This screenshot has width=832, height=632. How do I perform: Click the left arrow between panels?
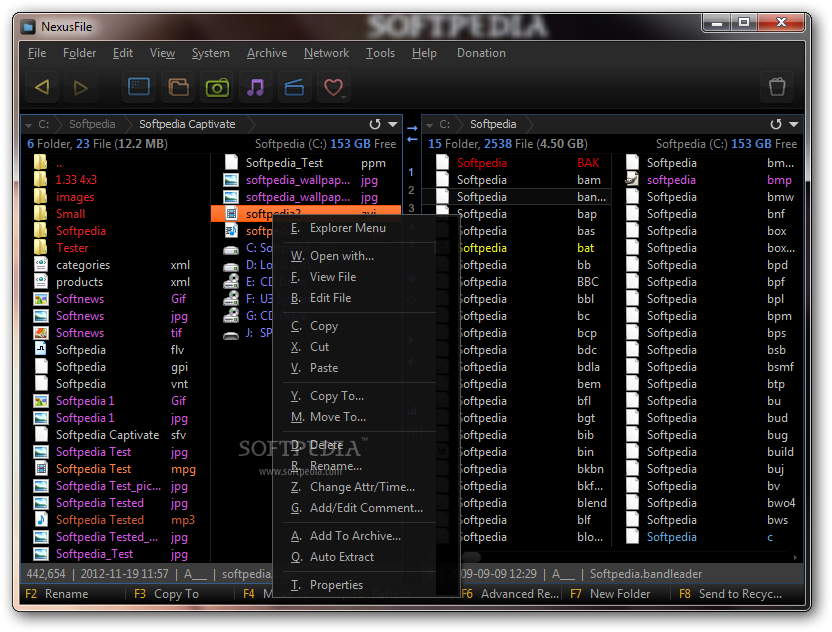point(412,139)
